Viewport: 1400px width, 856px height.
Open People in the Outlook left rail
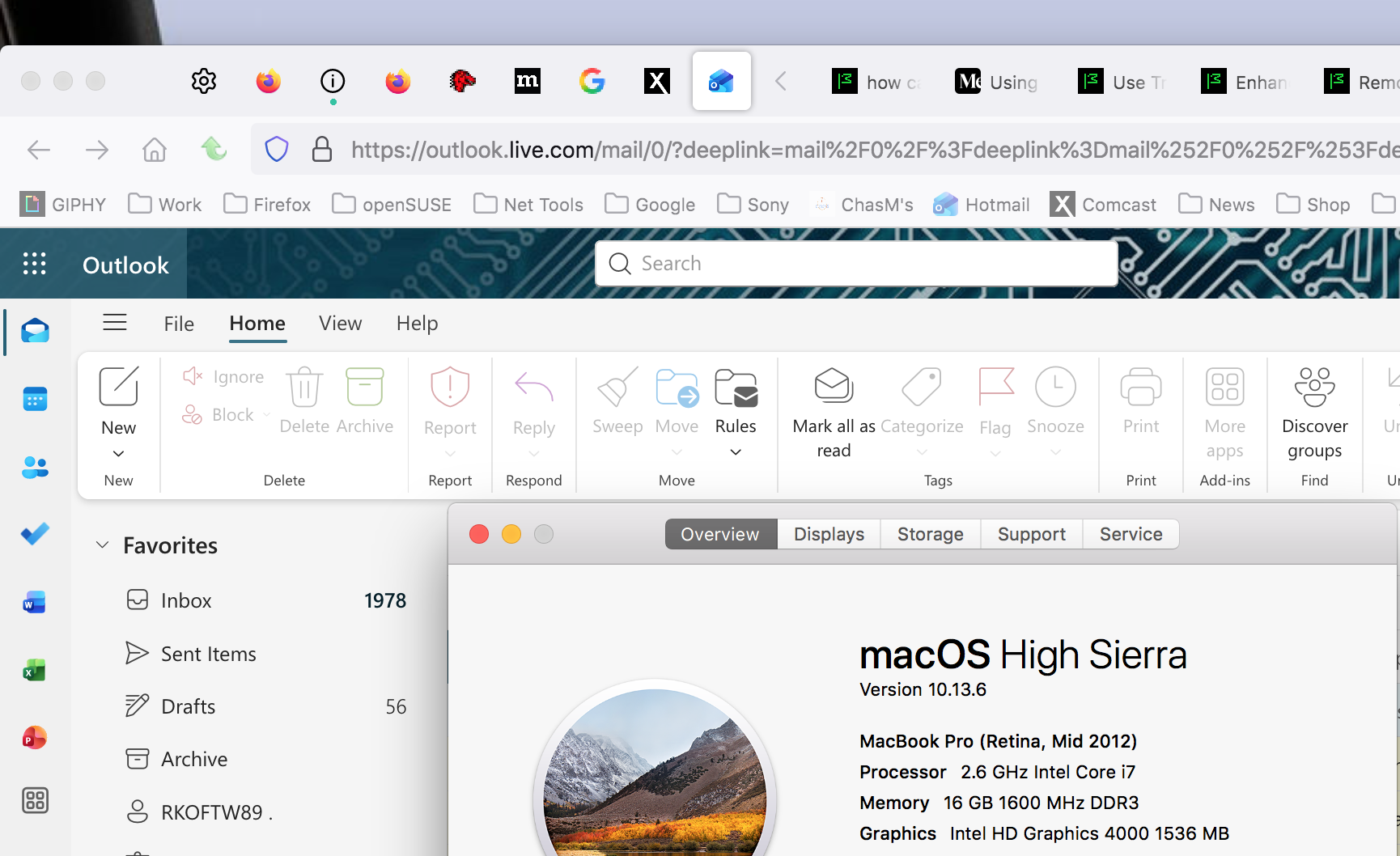coord(35,467)
